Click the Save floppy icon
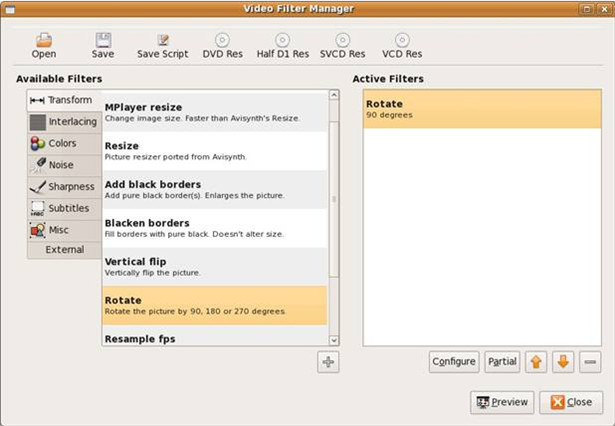 point(103,40)
